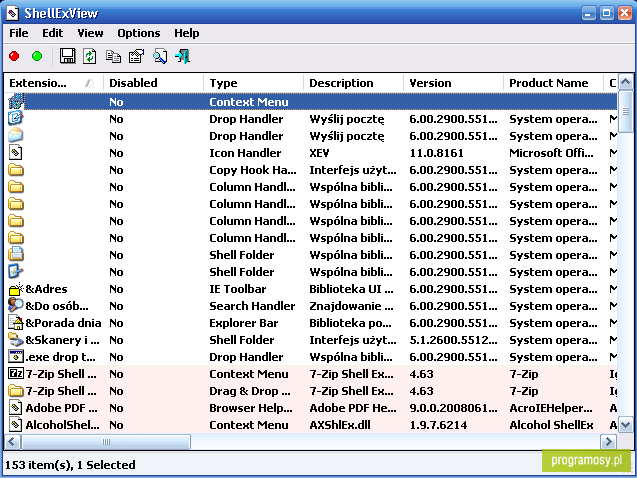Select the &Porada dnia Explorer Bar row
This screenshot has height=478, width=637.
(311, 322)
